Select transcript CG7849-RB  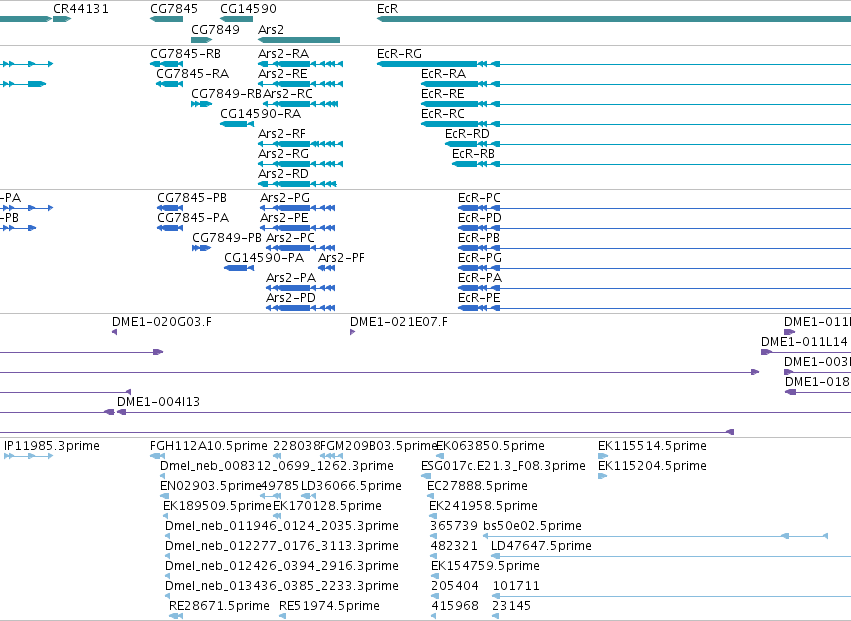coord(226,94)
